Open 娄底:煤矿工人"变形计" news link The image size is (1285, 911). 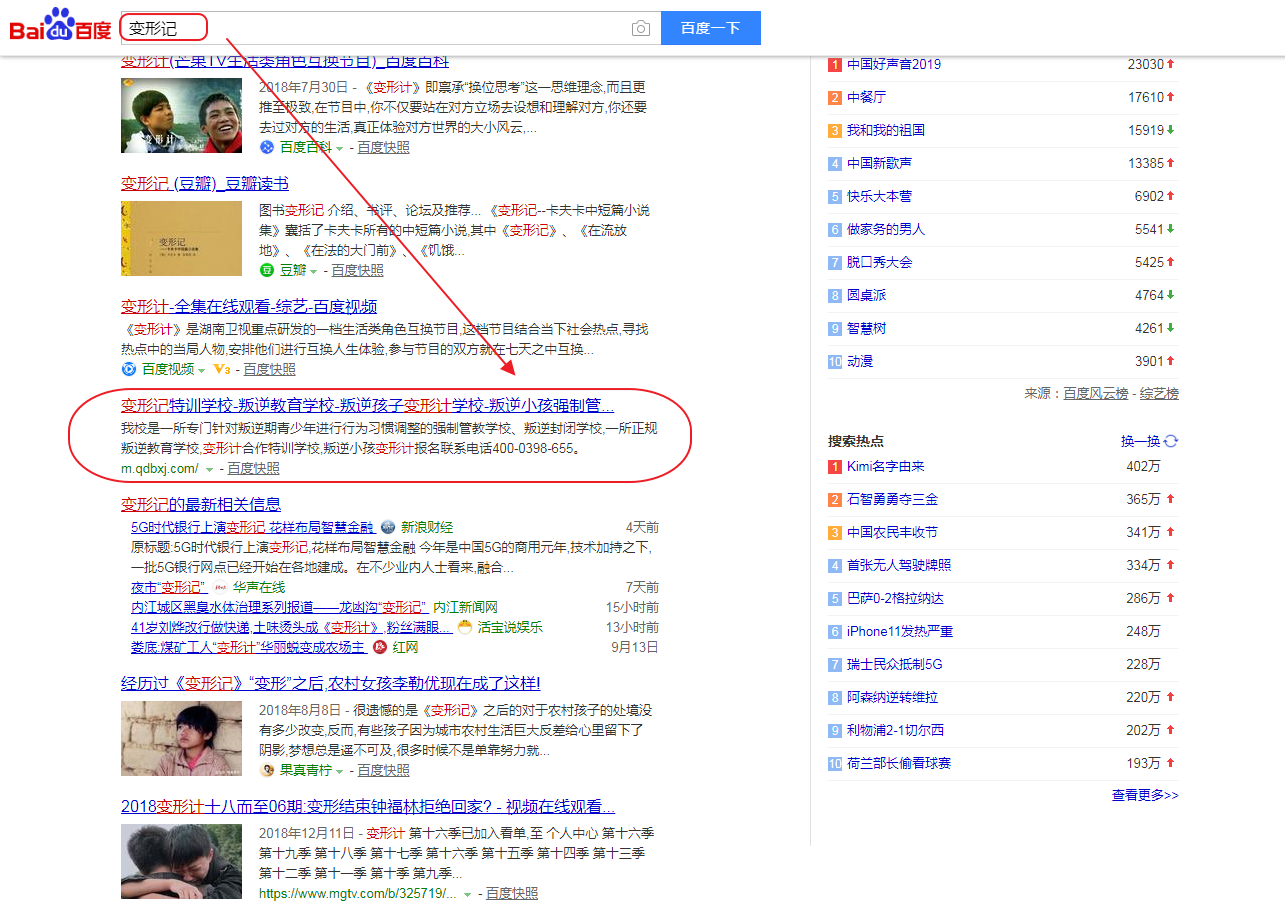click(248, 647)
